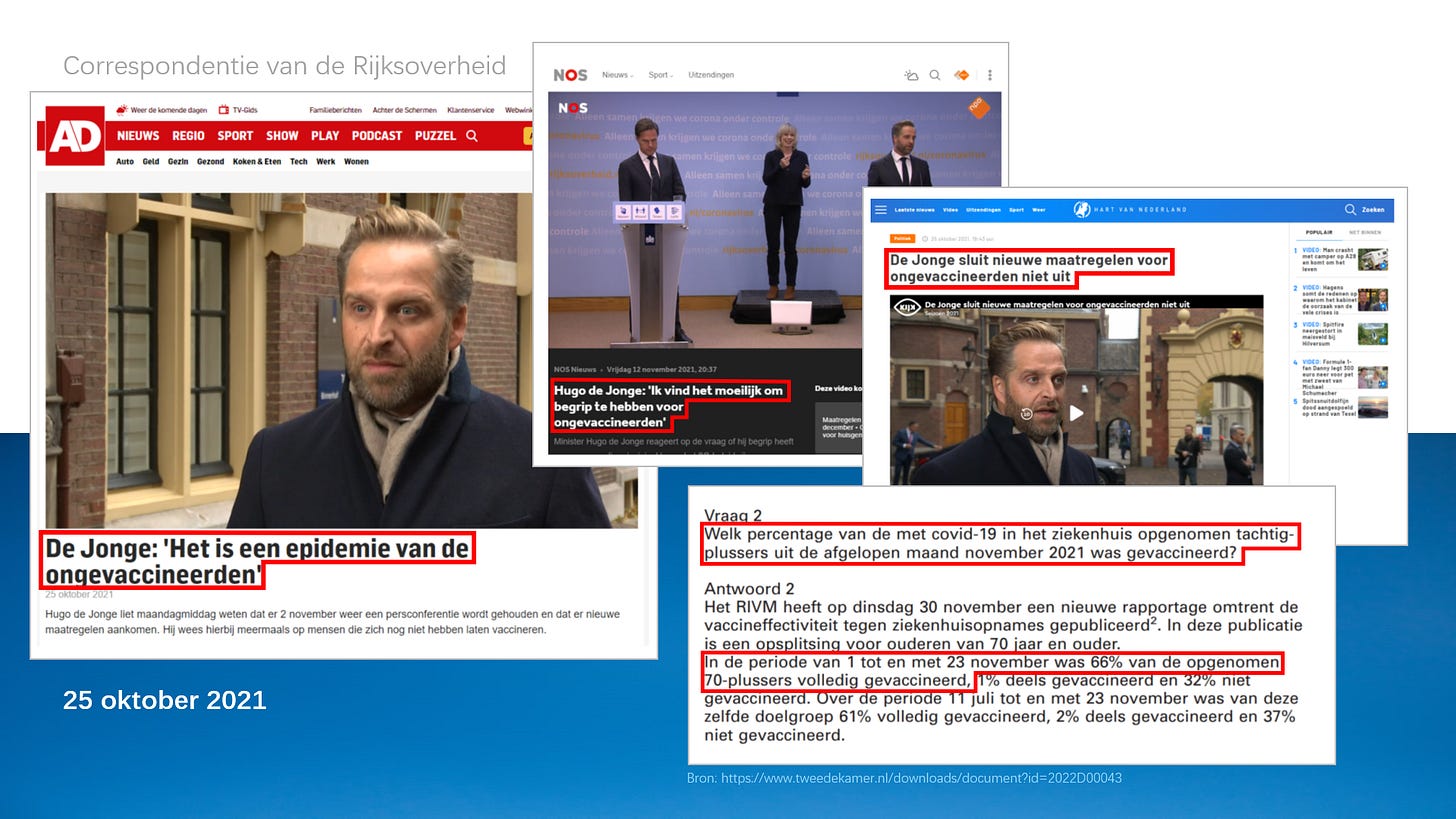Click the Spitfire story thumbnail

point(1373,334)
